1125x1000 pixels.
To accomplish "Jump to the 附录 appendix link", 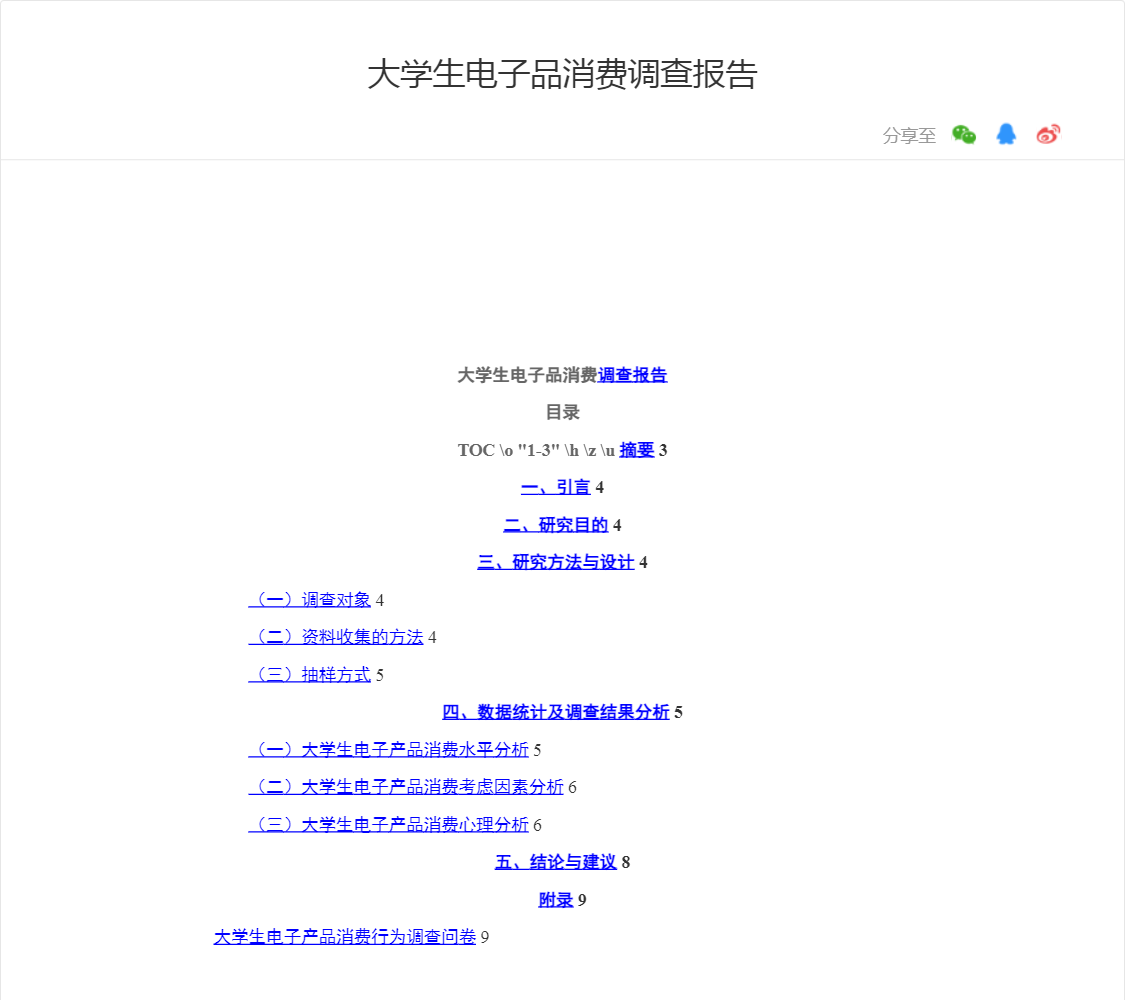I will (x=555, y=900).
